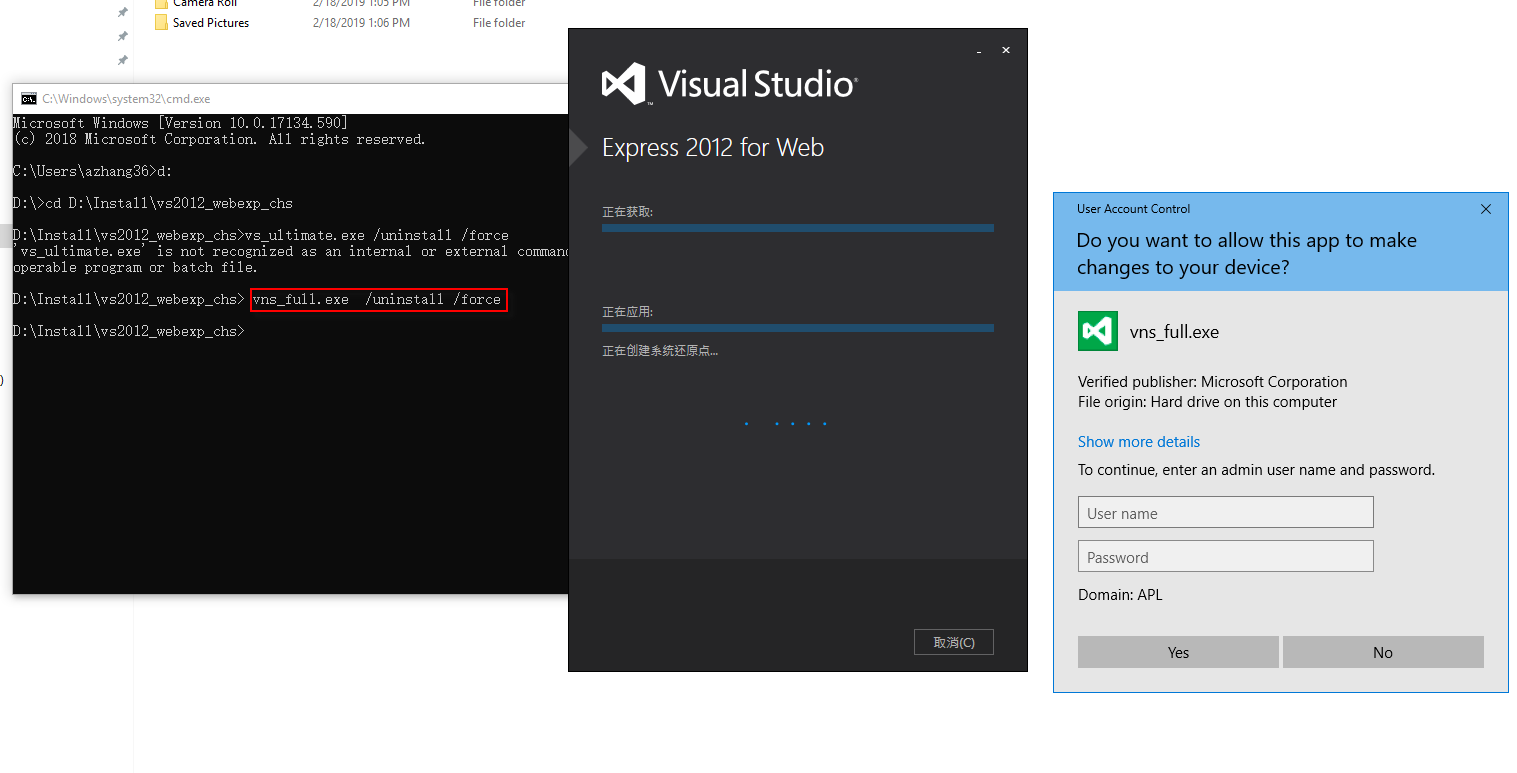
Task: Select the Password input field
Action: [1225, 556]
